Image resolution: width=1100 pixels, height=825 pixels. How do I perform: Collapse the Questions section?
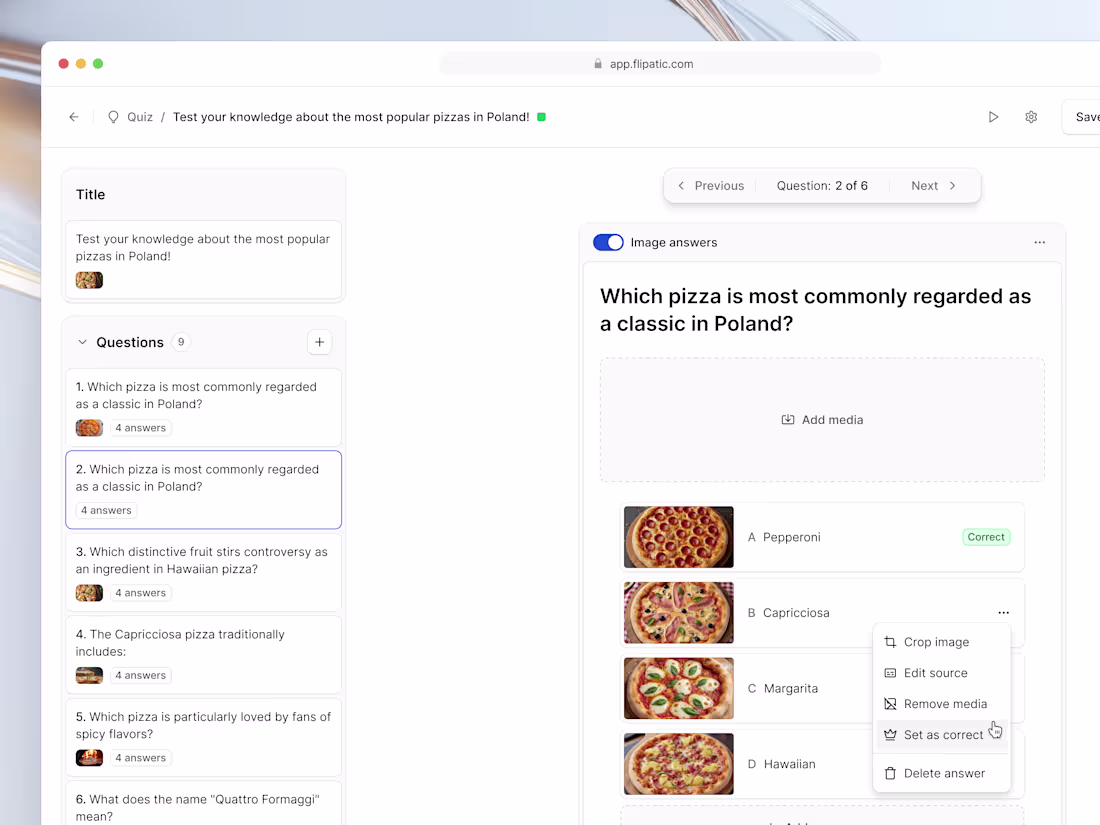click(x=82, y=342)
